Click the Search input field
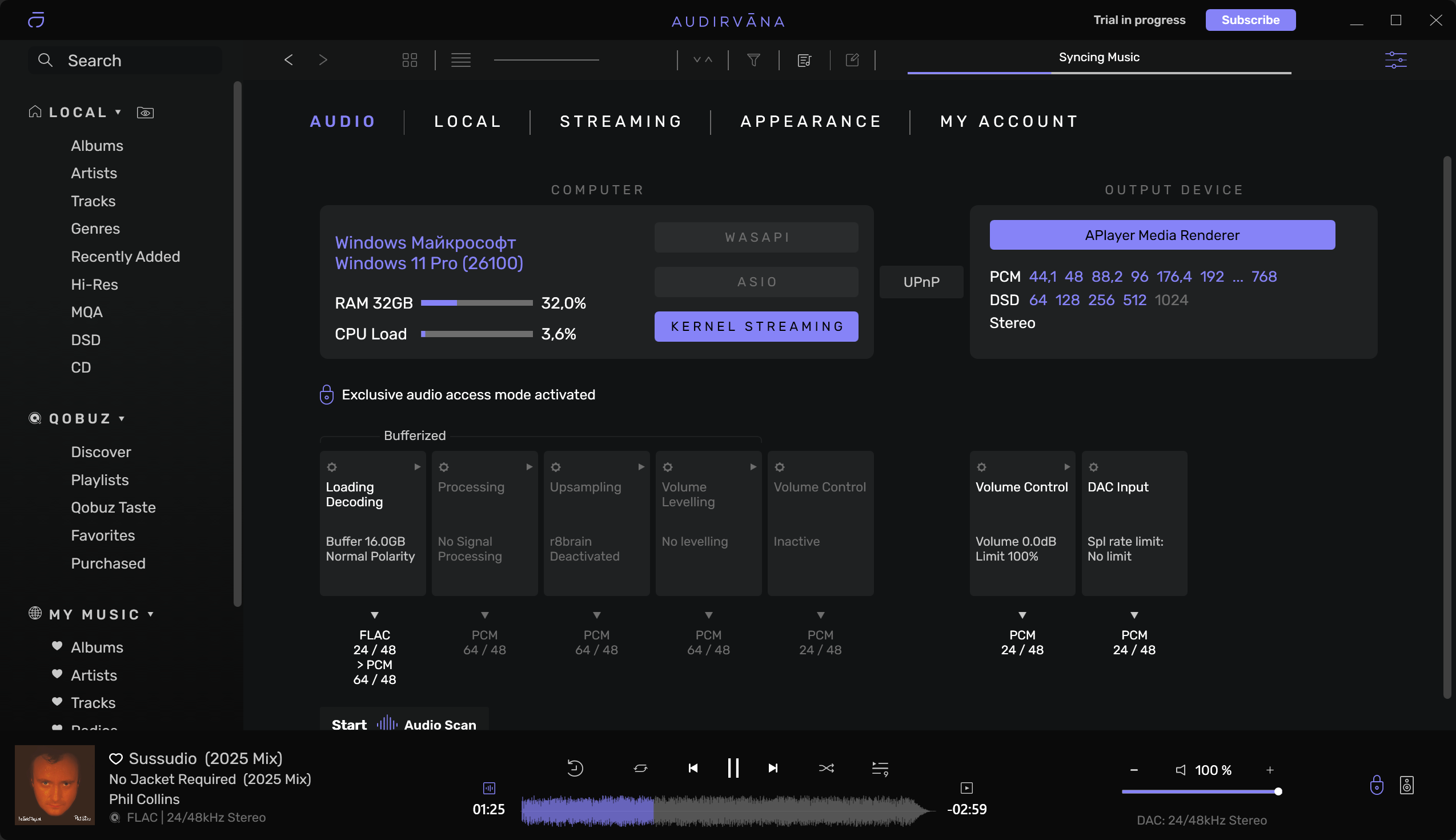1456x840 pixels. (125, 60)
